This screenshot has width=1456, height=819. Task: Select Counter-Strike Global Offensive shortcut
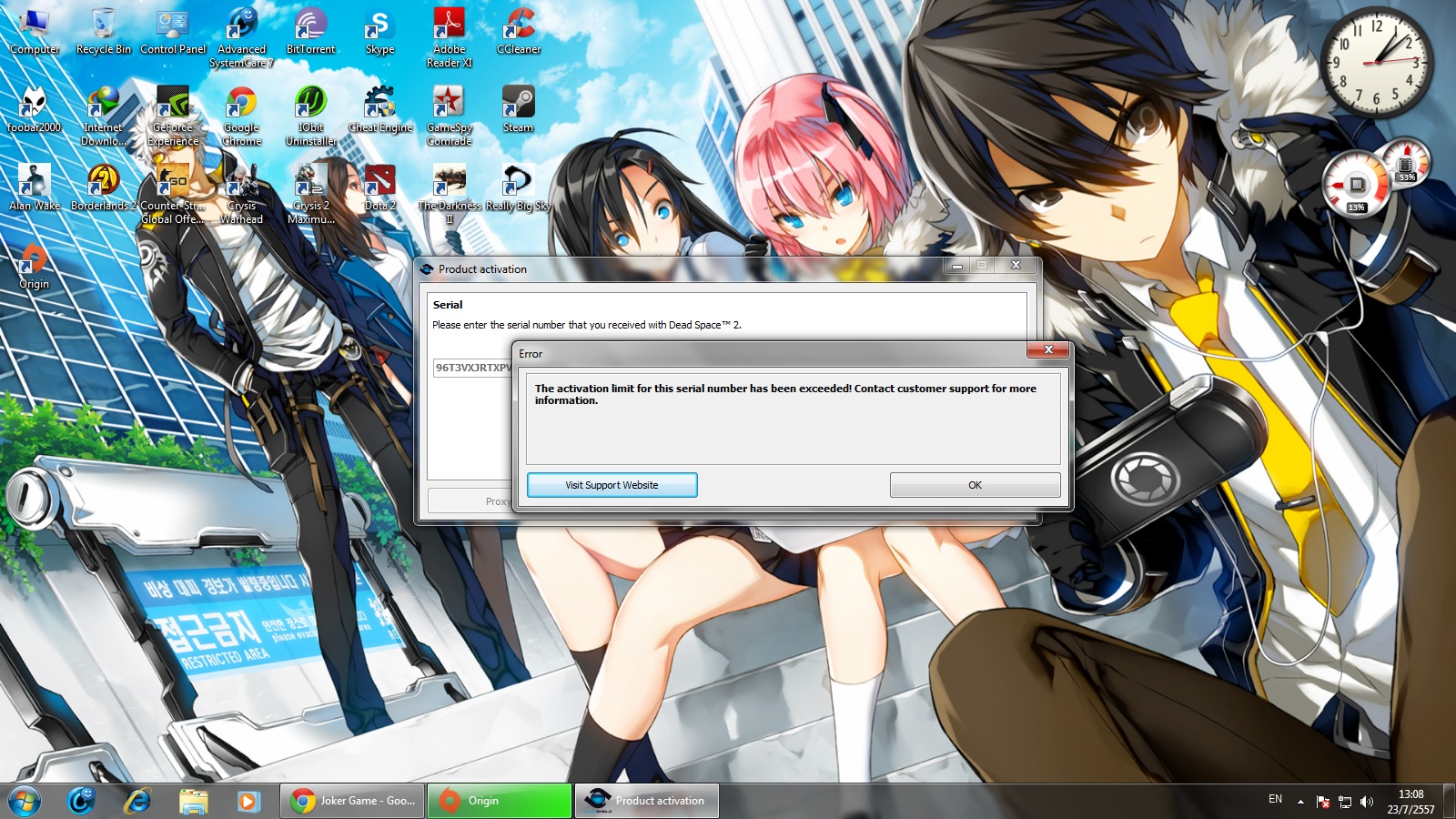coord(173,194)
